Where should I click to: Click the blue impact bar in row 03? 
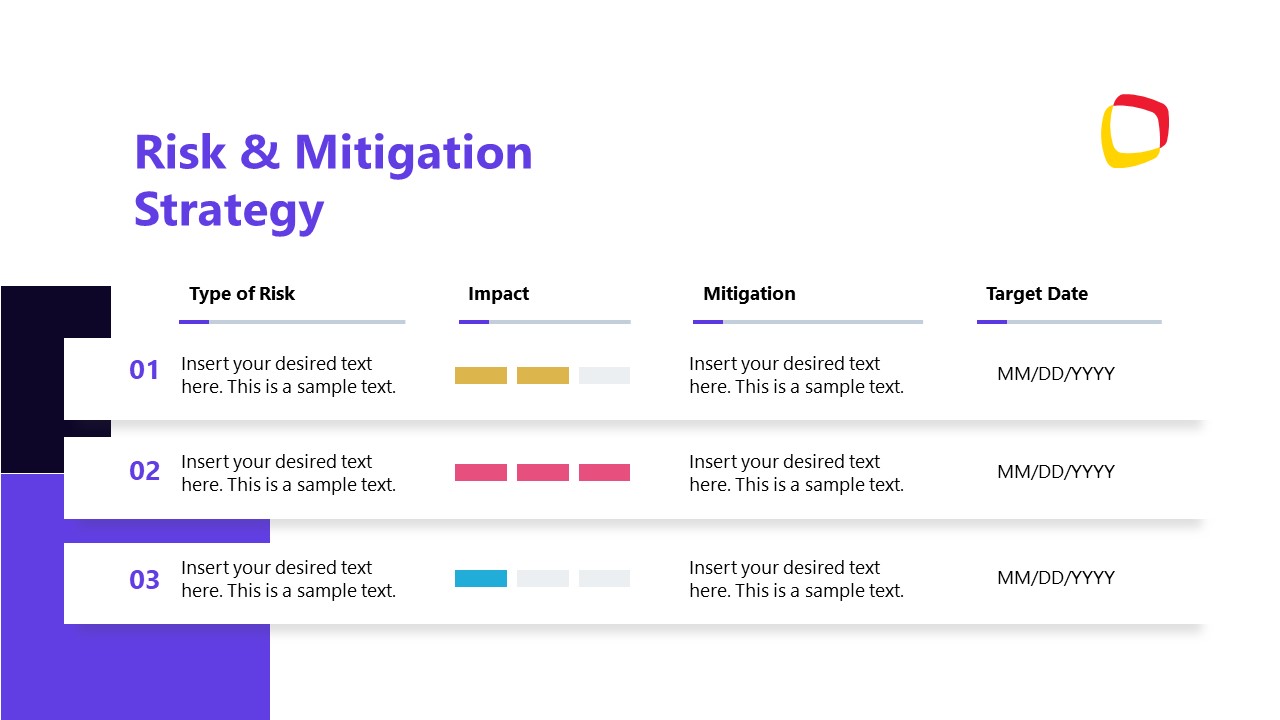481,579
